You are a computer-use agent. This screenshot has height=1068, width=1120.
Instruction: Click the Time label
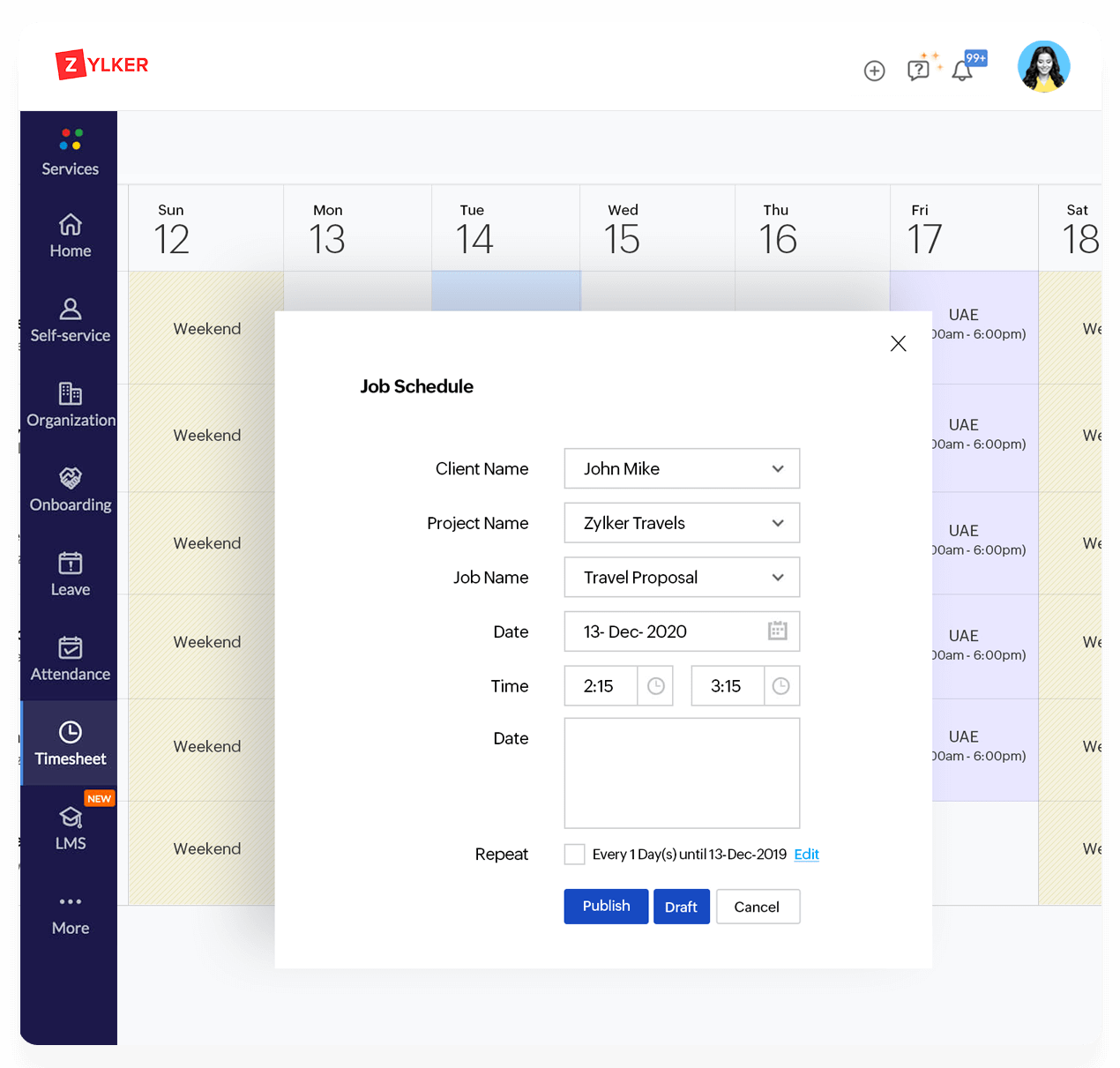point(510,686)
